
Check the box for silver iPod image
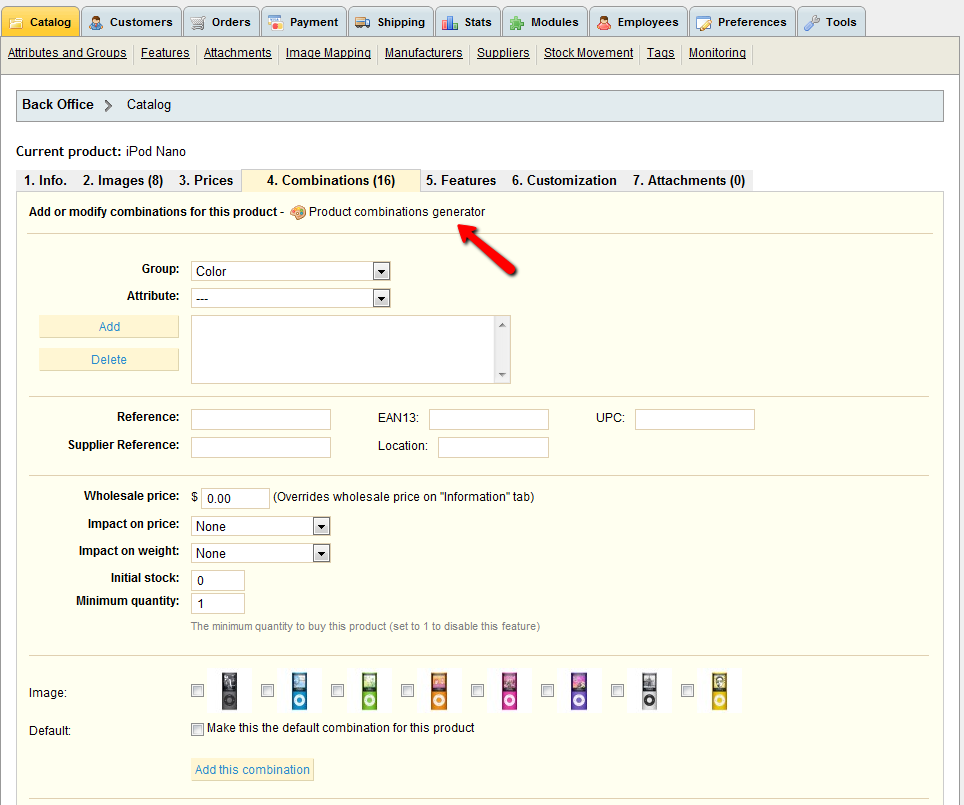pos(617,691)
